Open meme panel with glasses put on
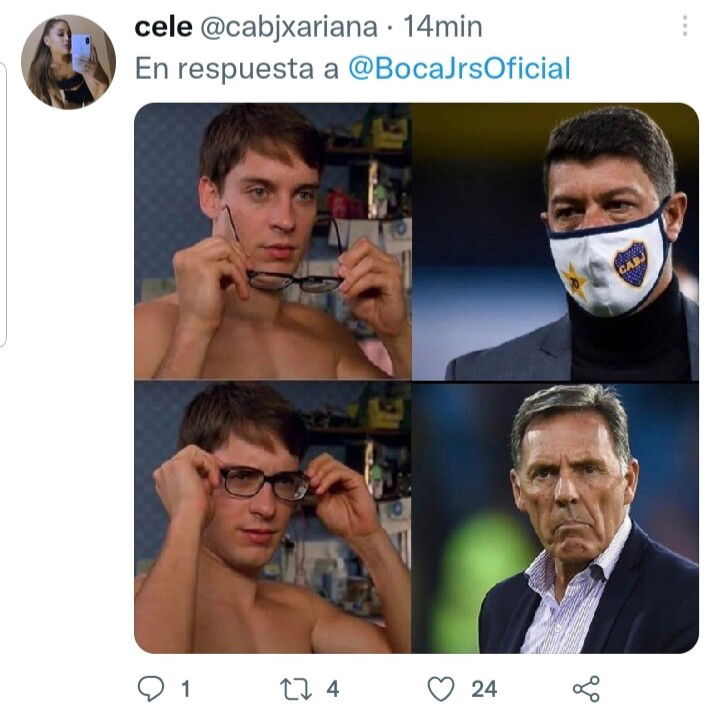This screenshot has height=707, width=720. pyautogui.click(x=273, y=517)
